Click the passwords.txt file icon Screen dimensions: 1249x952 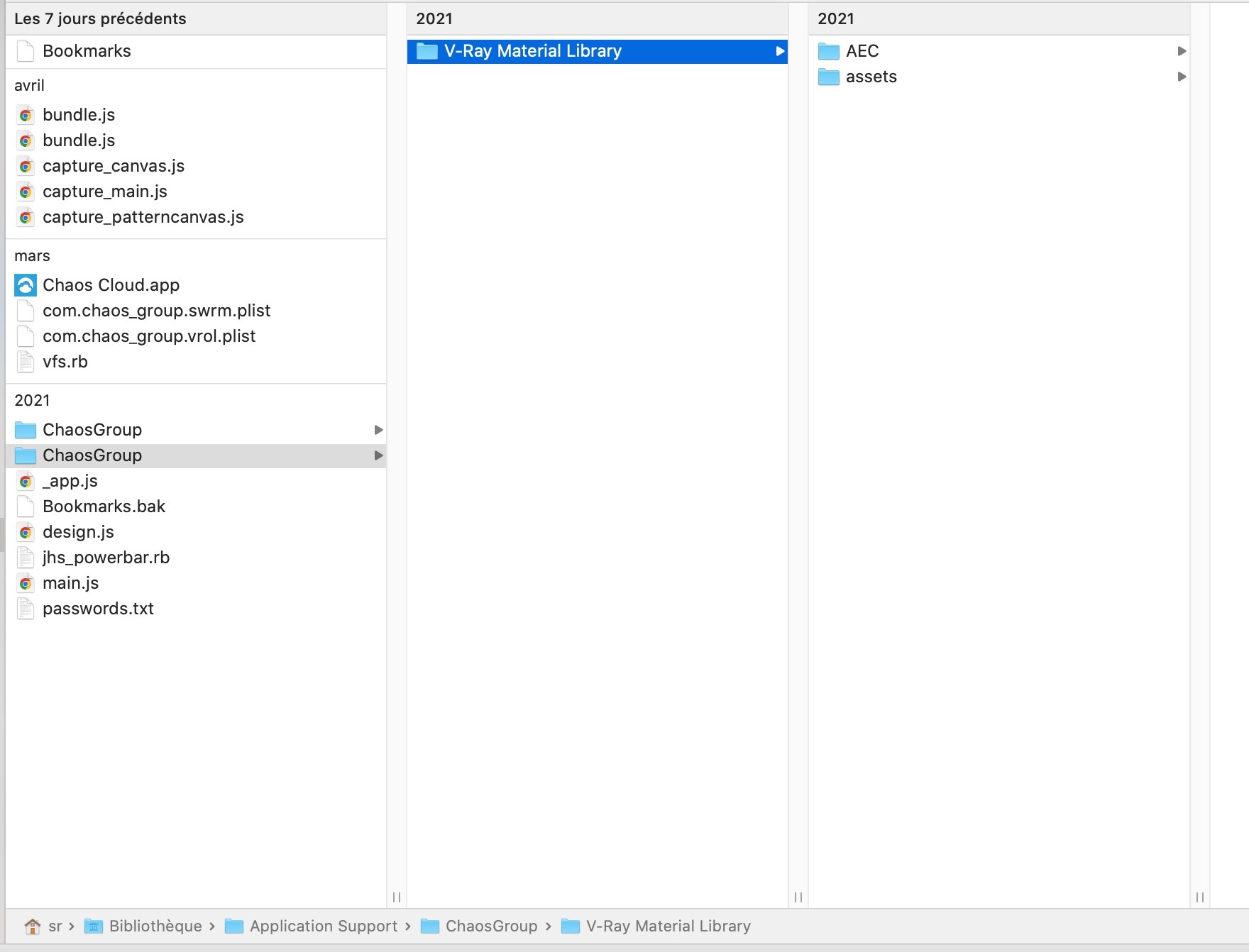click(x=26, y=609)
